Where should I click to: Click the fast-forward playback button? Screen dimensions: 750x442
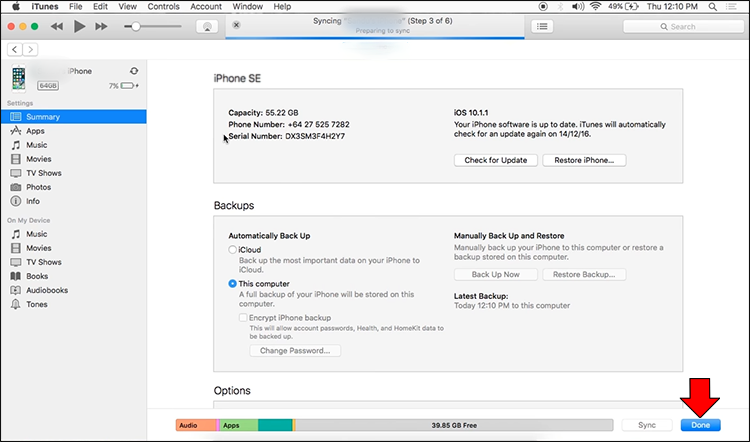[101, 26]
